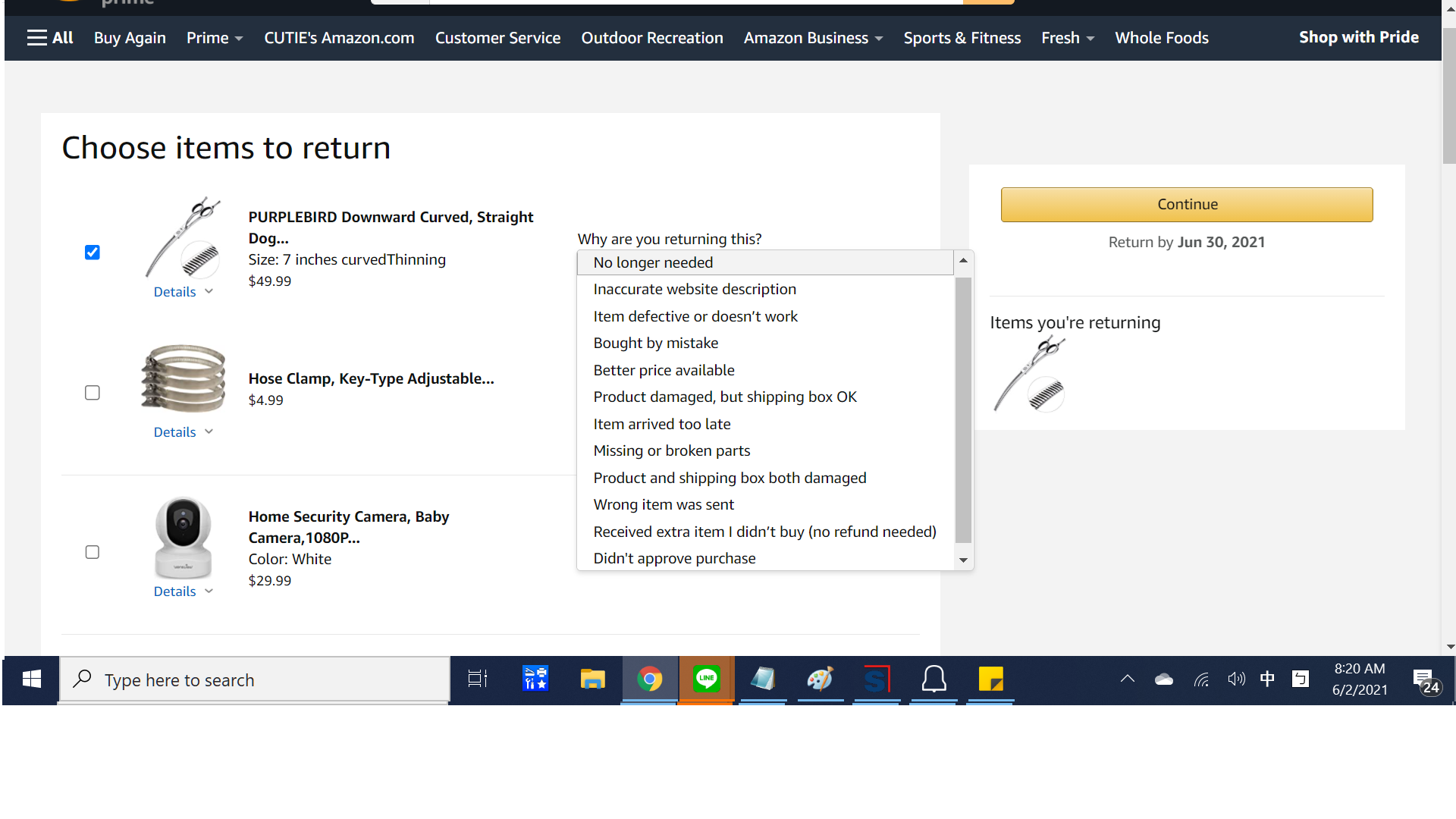The image size is (1456, 819).
Task: Switch the Chinese IME input indicator
Action: click(1267, 679)
